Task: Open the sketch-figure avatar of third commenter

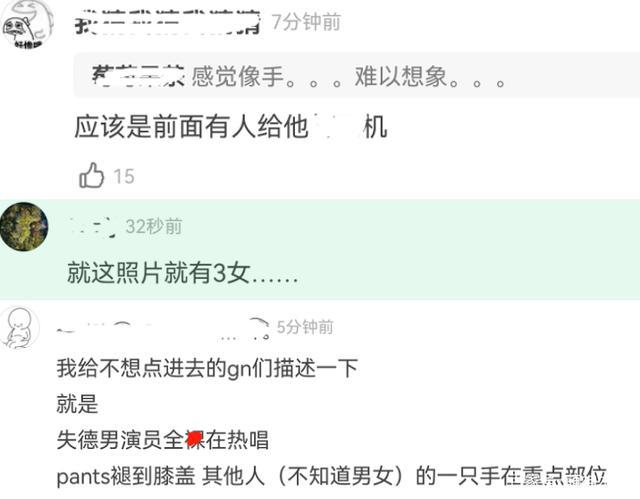Action: 20,328
